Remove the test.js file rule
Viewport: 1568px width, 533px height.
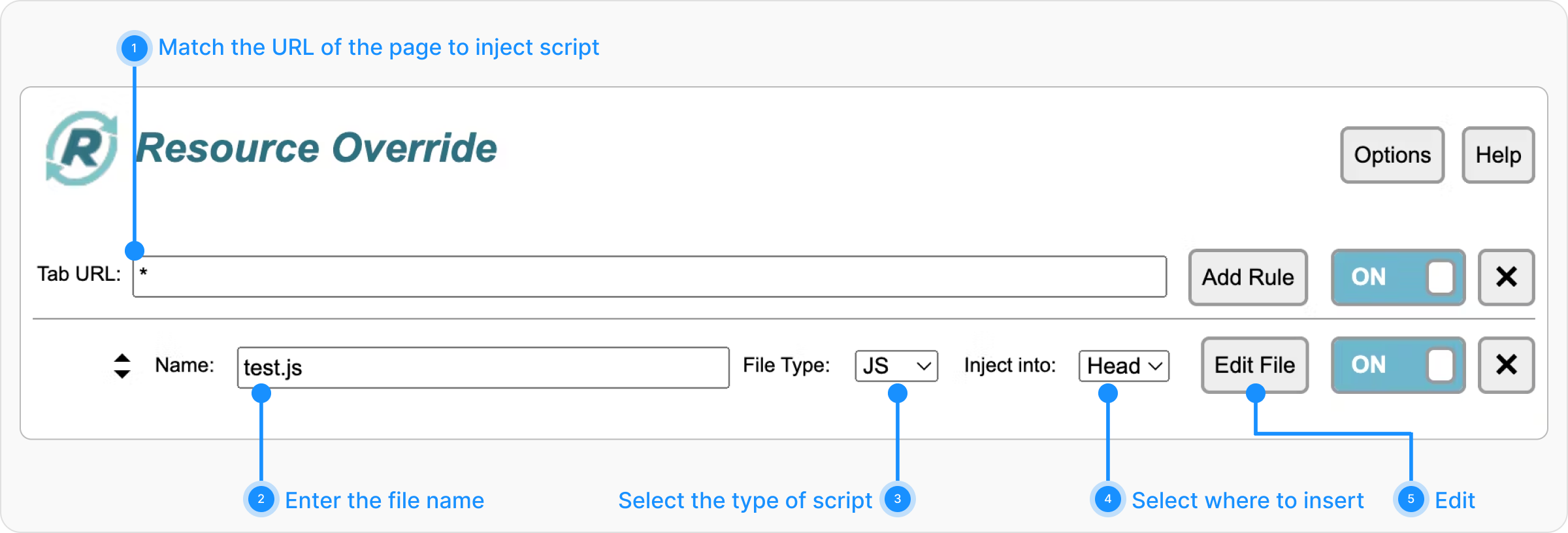[x=1506, y=364]
